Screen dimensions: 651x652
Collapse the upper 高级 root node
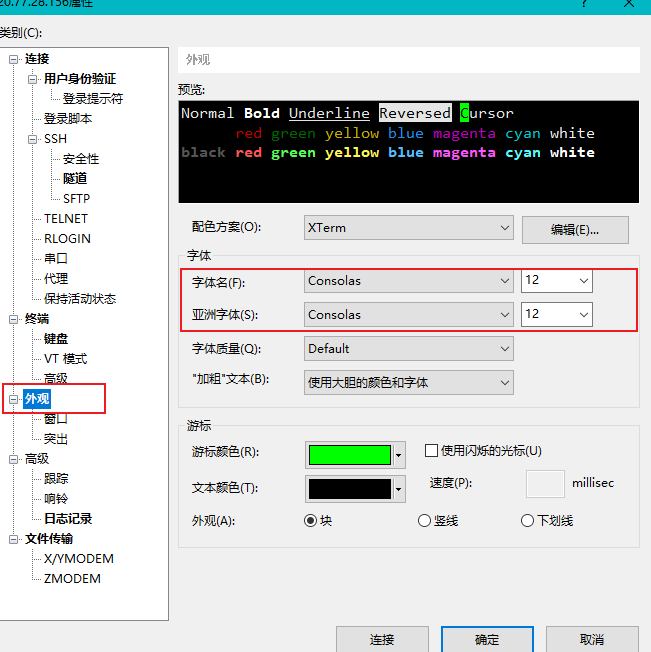pos(13,459)
